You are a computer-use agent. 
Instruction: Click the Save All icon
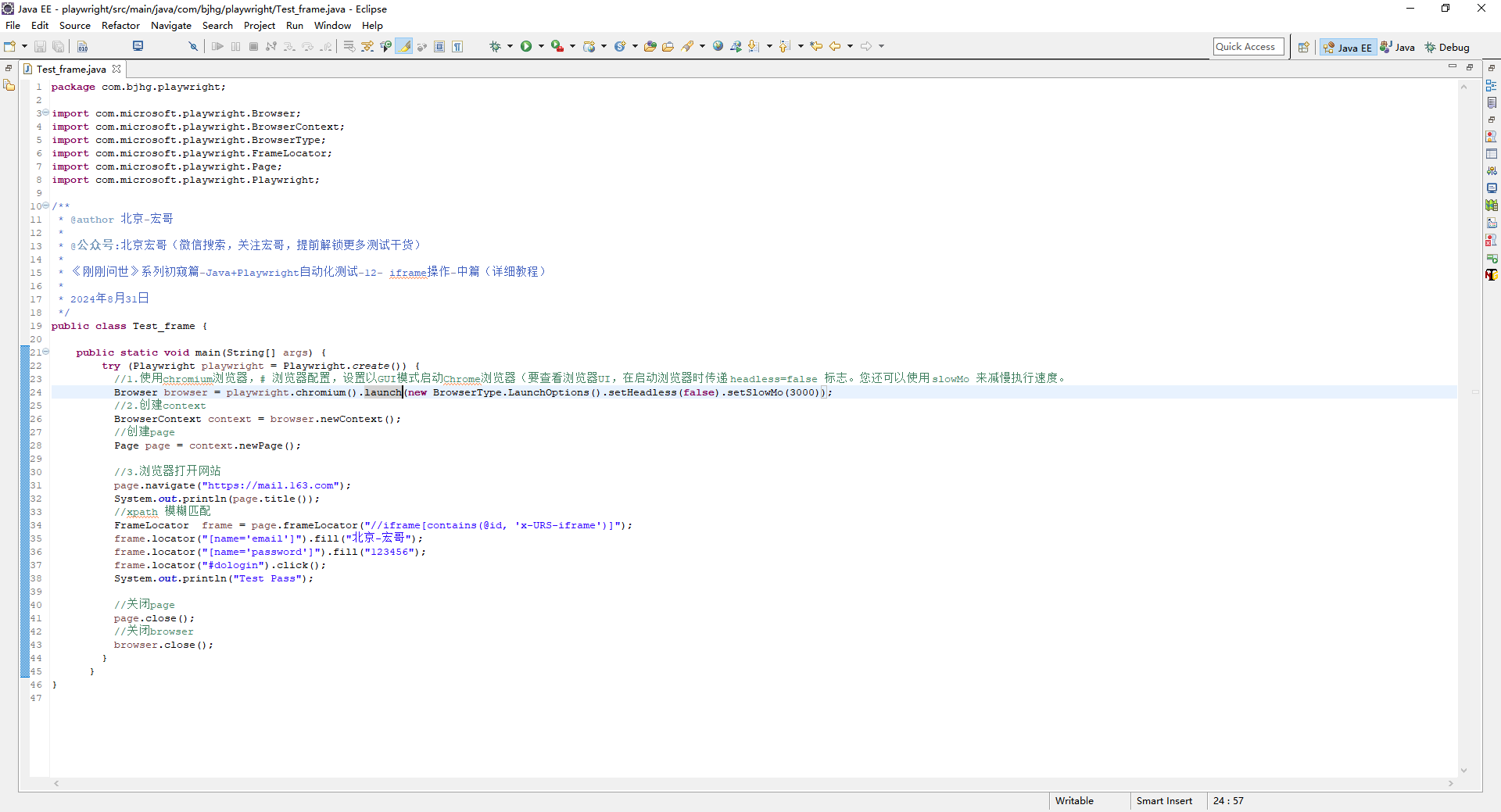coord(58,47)
